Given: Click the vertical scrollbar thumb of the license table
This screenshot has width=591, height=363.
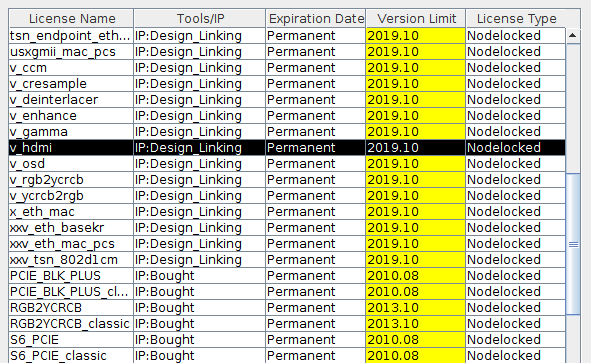Looking at the screenshot, I should tap(573, 244).
